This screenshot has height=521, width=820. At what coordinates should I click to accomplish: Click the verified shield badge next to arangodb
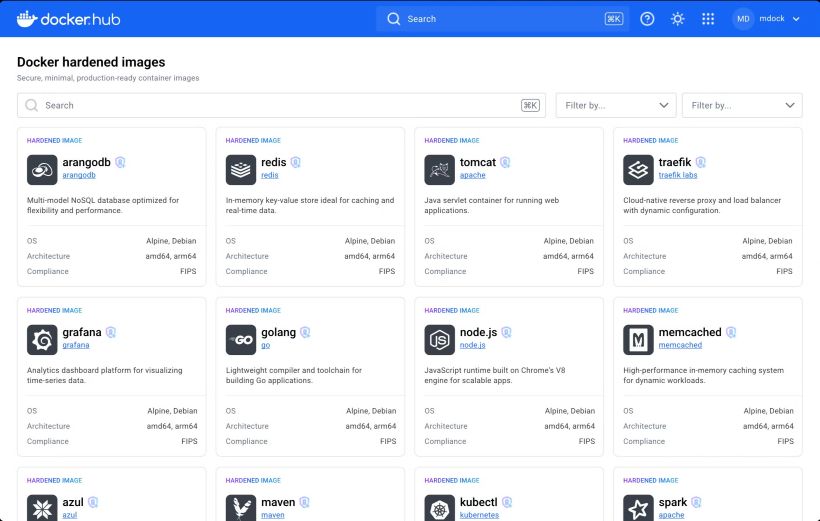click(x=120, y=162)
